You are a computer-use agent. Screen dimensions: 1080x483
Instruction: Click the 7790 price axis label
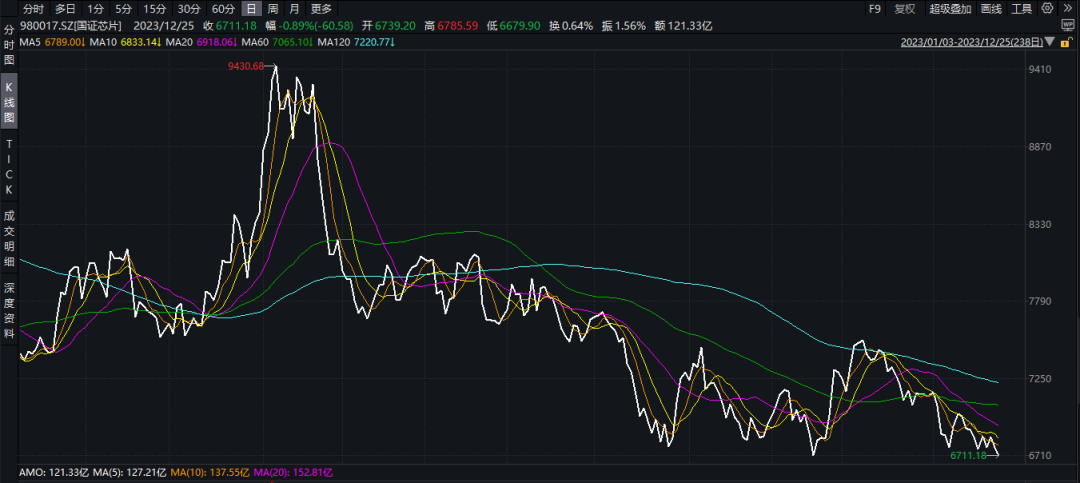1041,301
